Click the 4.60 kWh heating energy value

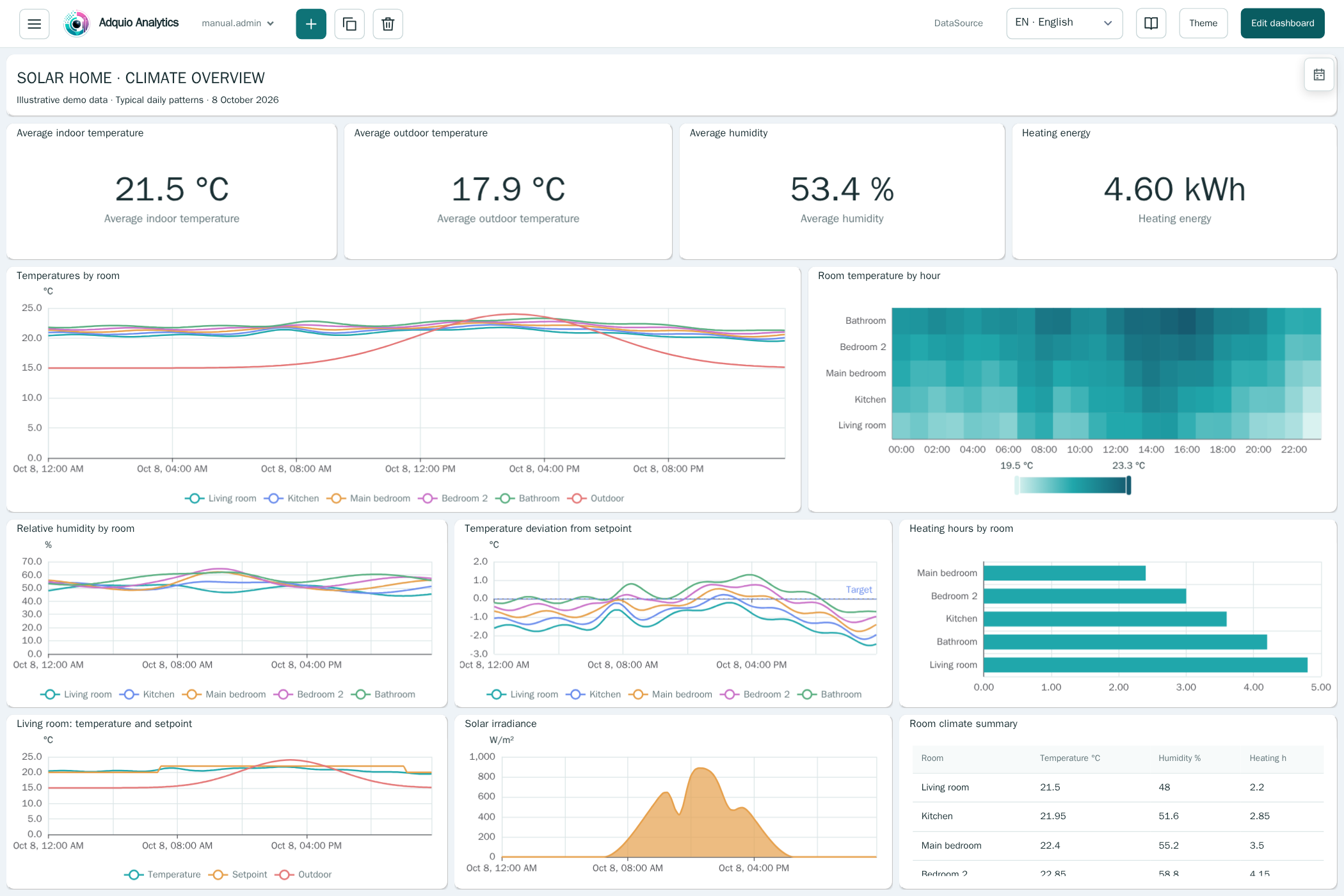[x=1174, y=189]
